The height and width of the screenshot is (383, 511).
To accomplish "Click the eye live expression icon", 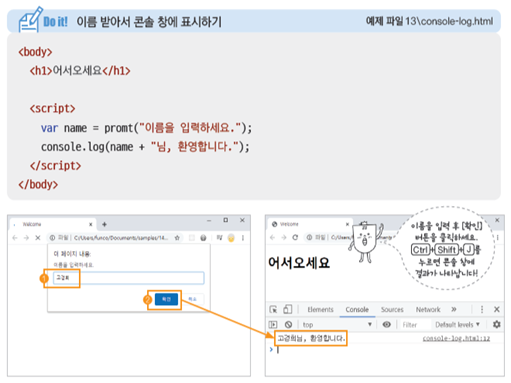I will [387, 324].
